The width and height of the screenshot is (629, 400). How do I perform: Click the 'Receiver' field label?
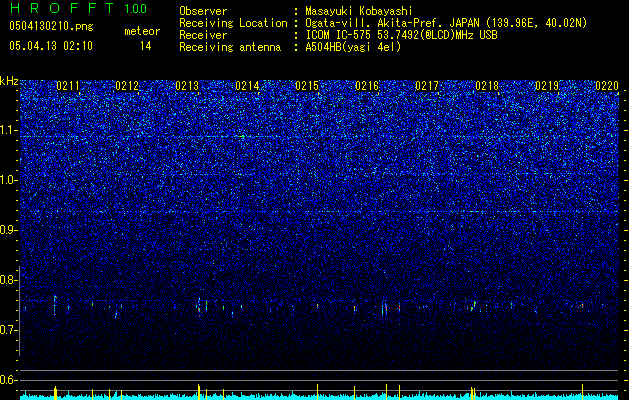click(x=203, y=35)
